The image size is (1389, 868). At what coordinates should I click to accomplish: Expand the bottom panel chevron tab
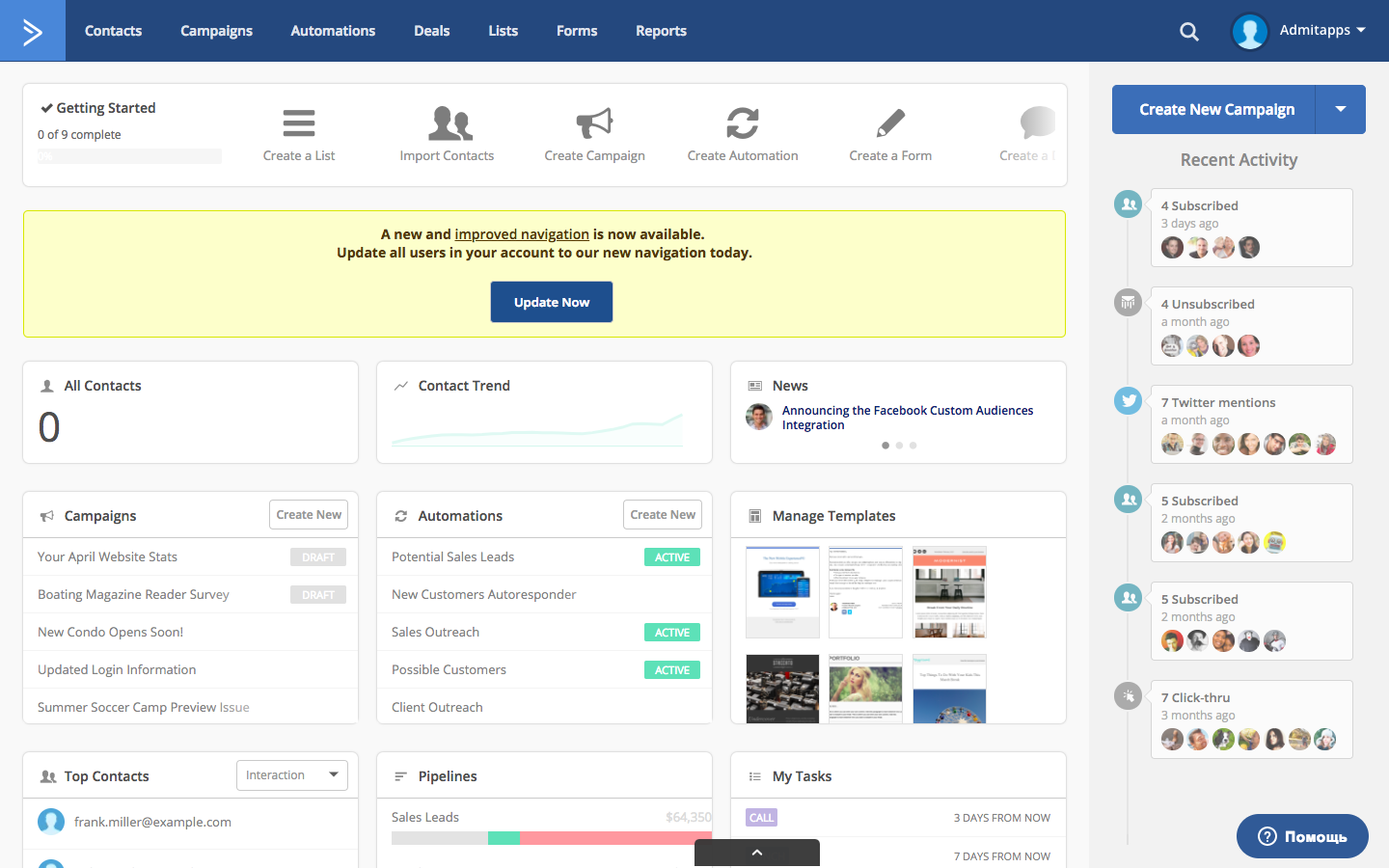pyautogui.click(x=757, y=853)
